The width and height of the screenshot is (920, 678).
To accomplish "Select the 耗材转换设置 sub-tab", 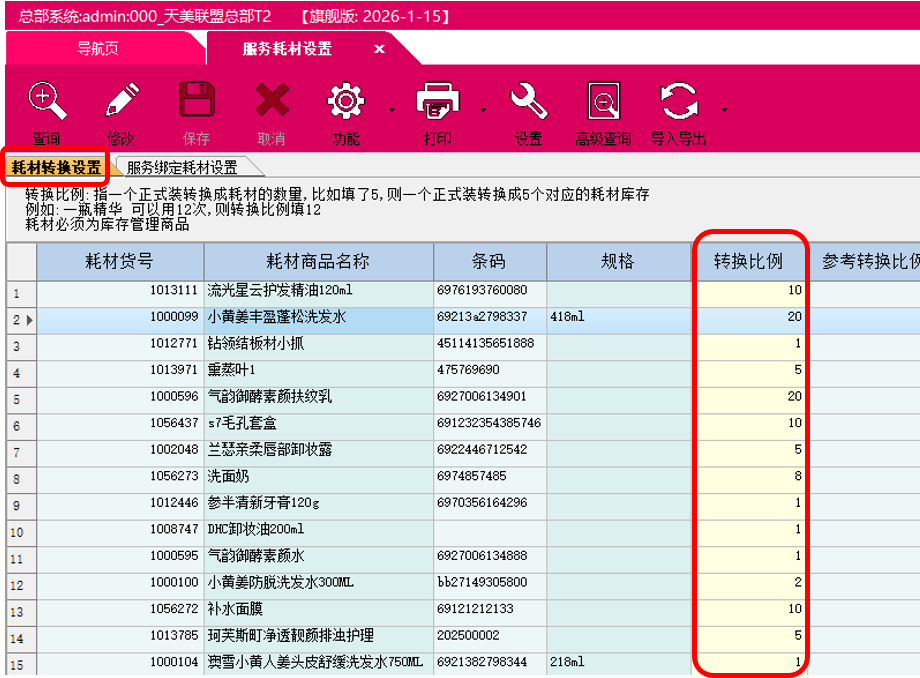I will point(56,167).
